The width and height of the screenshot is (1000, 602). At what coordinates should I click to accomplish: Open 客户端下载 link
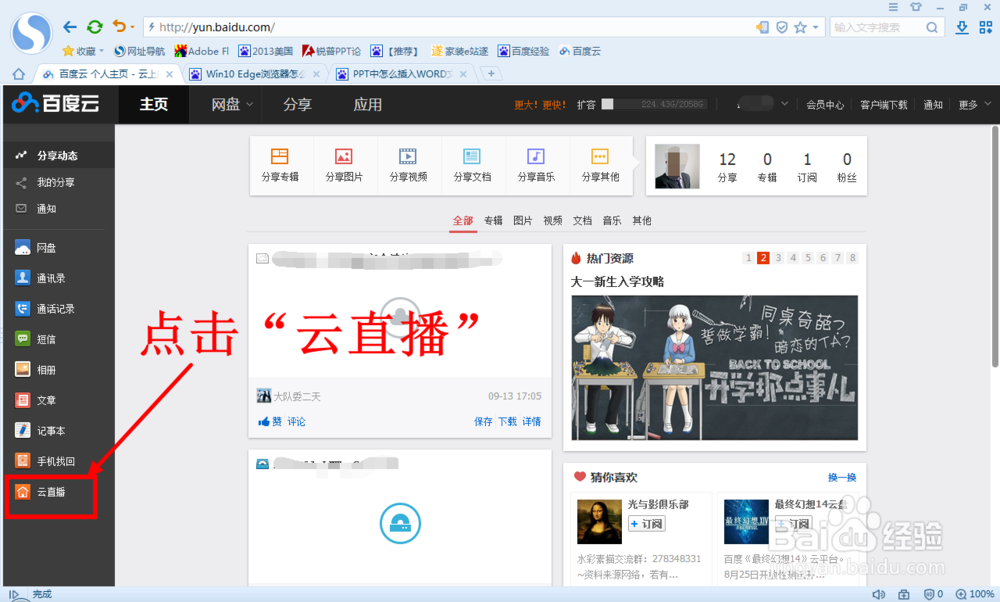coord(883,105)
